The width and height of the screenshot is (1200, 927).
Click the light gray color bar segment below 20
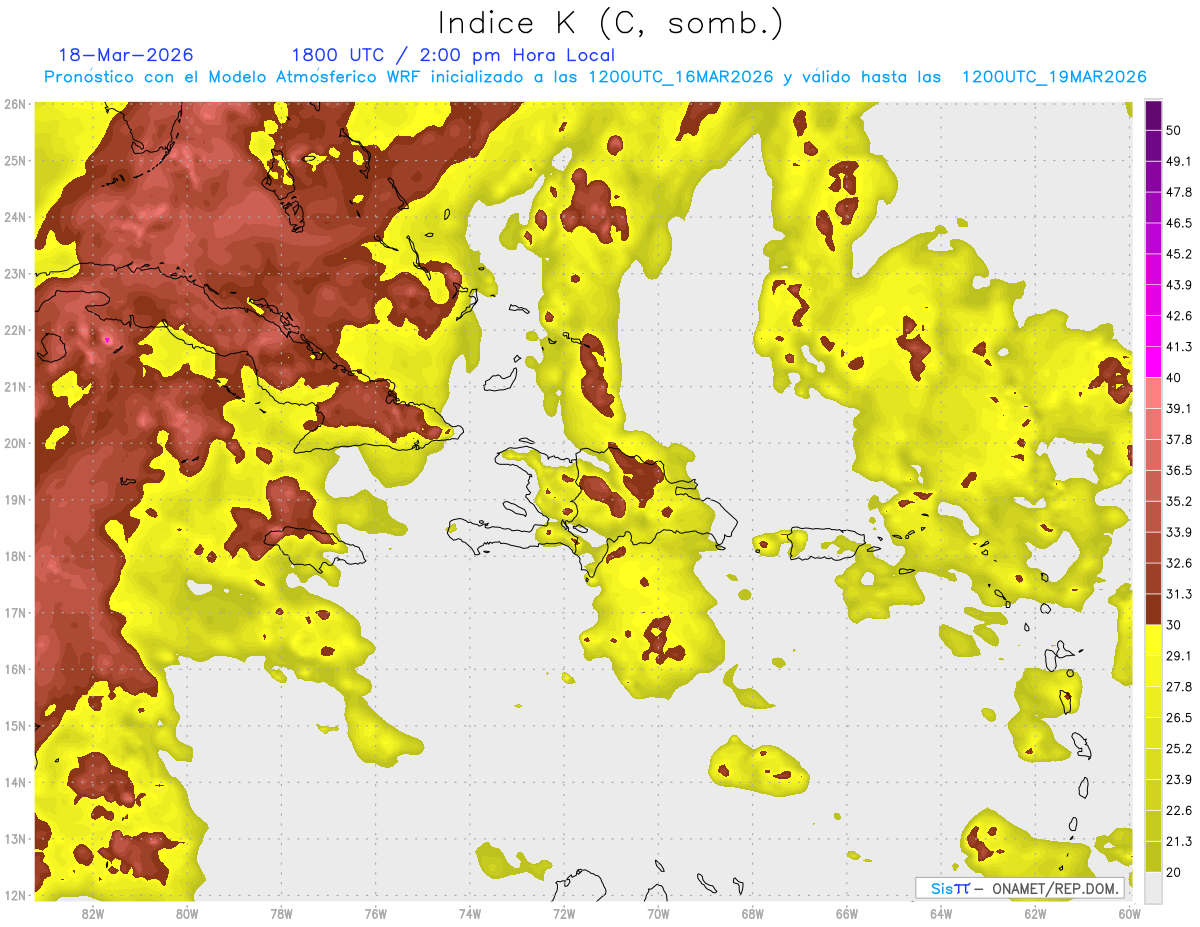1153,887
